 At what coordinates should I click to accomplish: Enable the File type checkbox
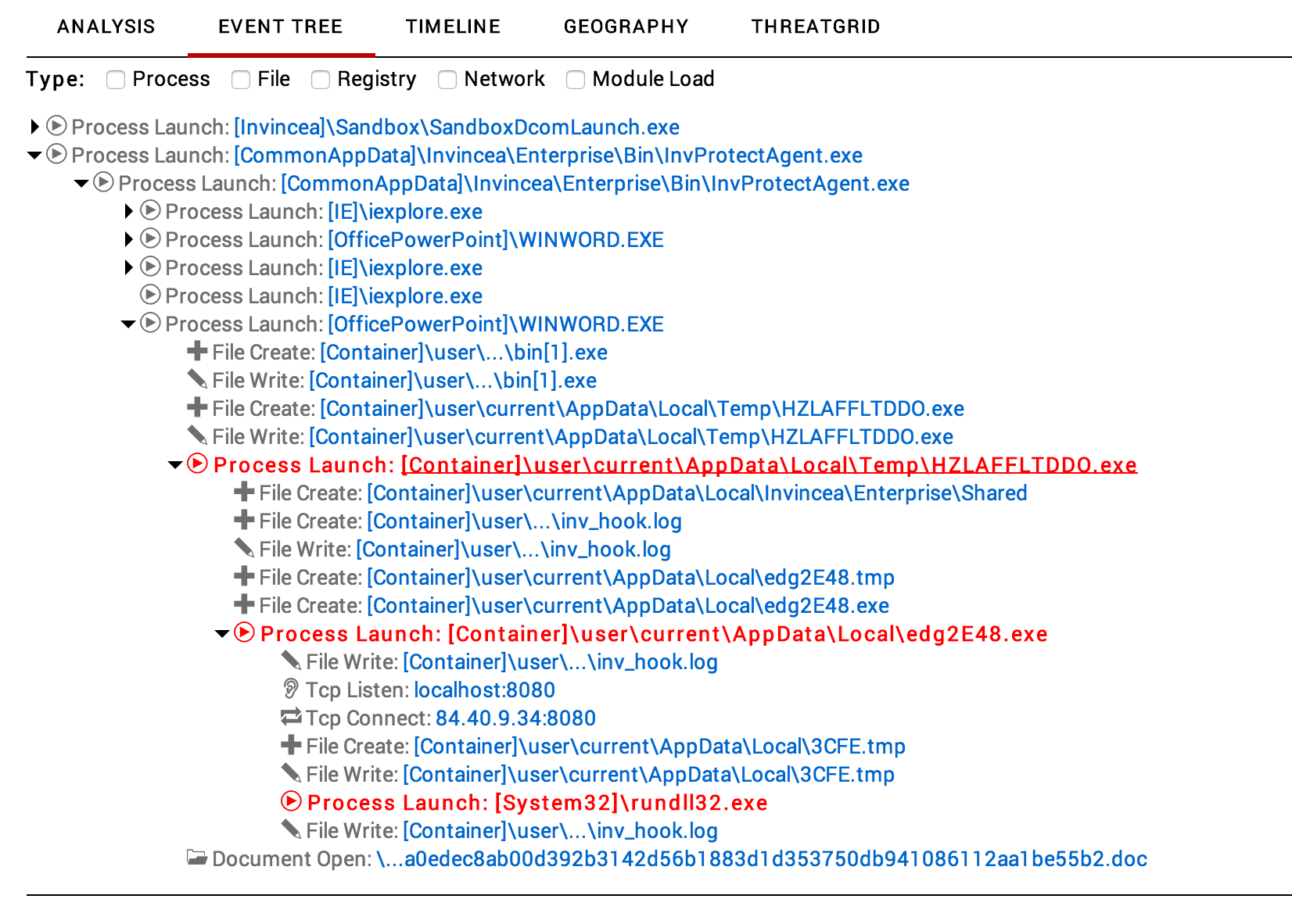(x=241, y=80)
